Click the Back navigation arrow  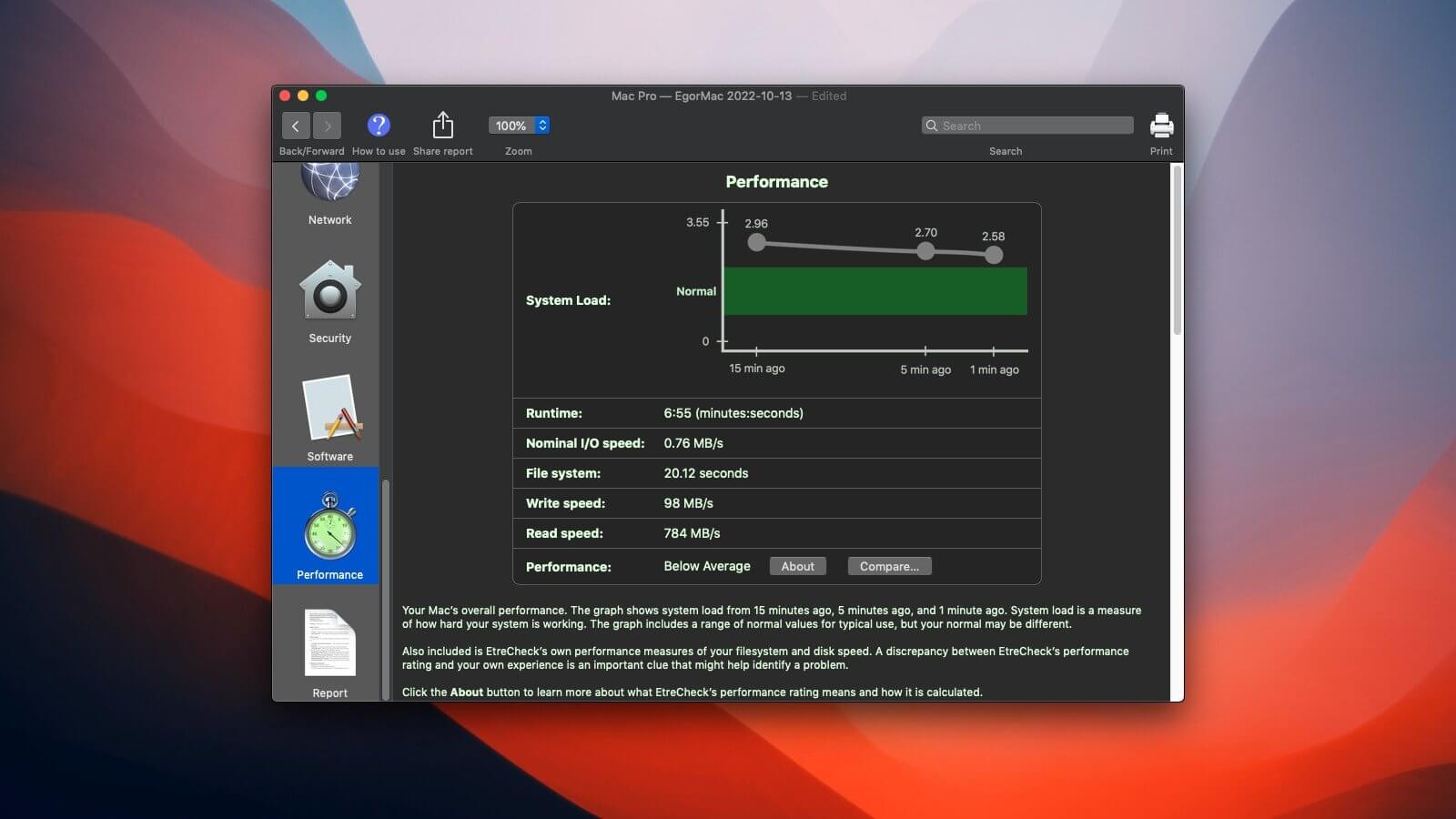[x=296, y=125]
